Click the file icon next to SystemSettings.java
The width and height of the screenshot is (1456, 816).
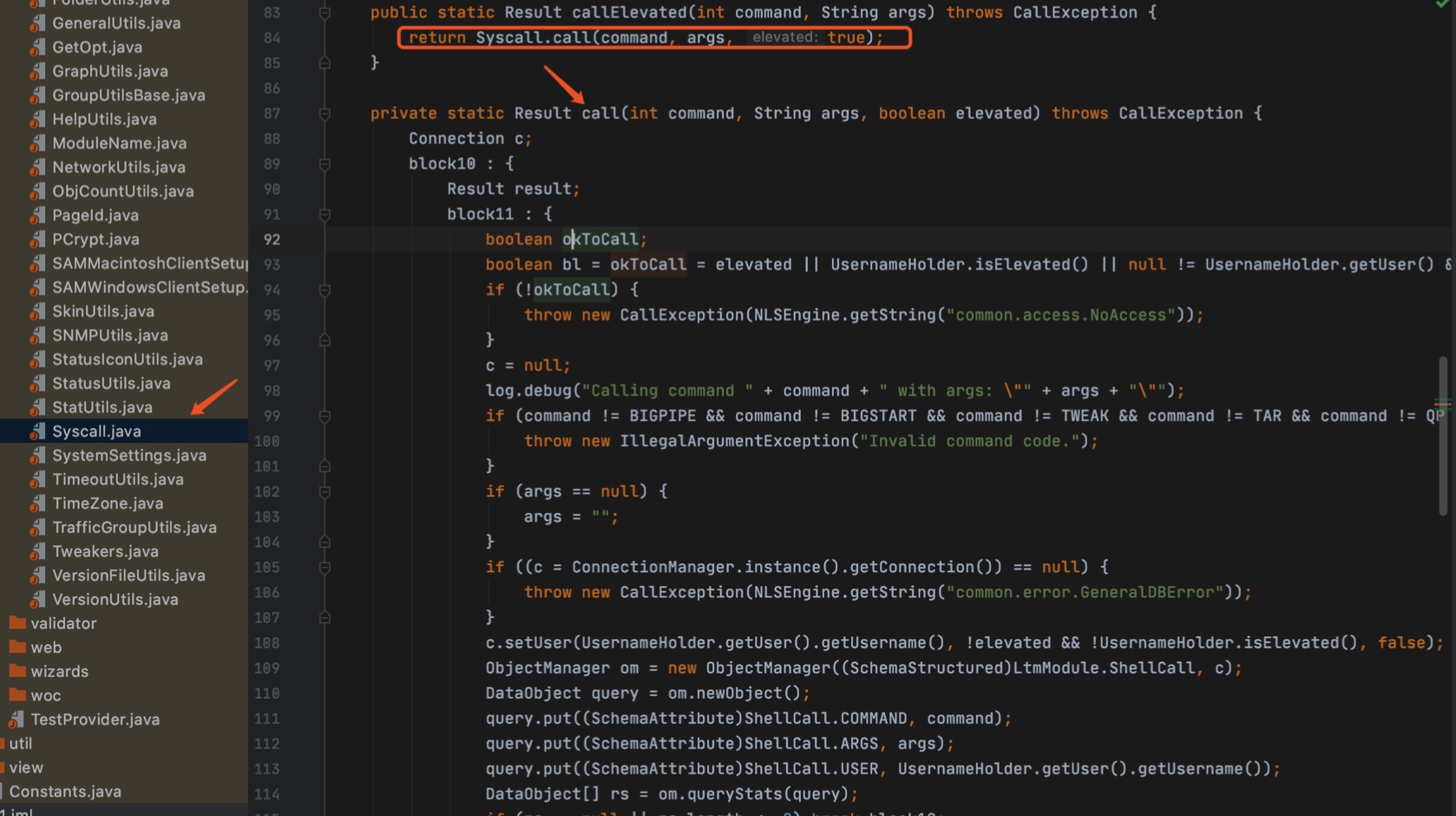click(x=36, y=456)
